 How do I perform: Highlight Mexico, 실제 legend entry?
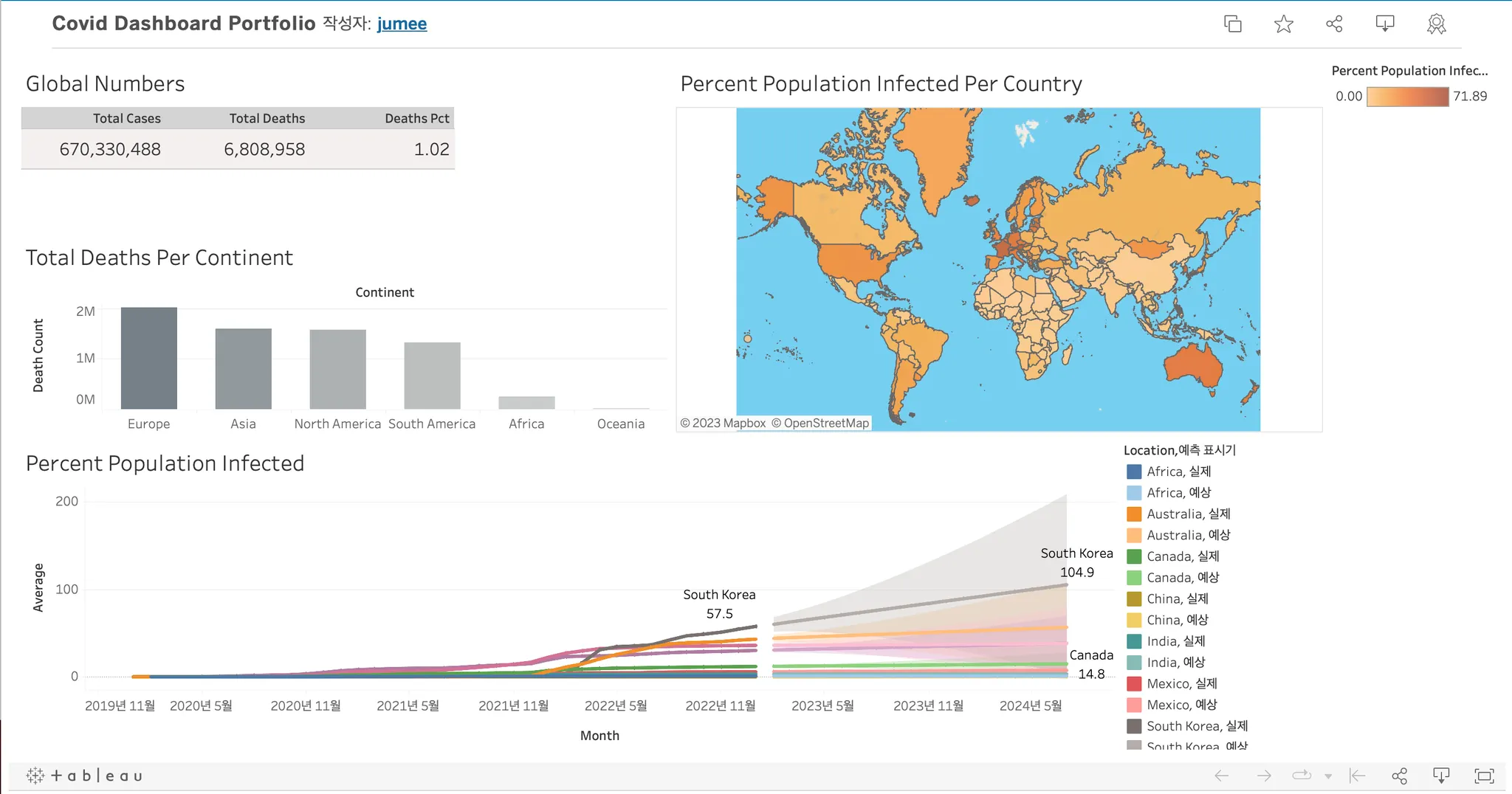[x=1181, y=683]
